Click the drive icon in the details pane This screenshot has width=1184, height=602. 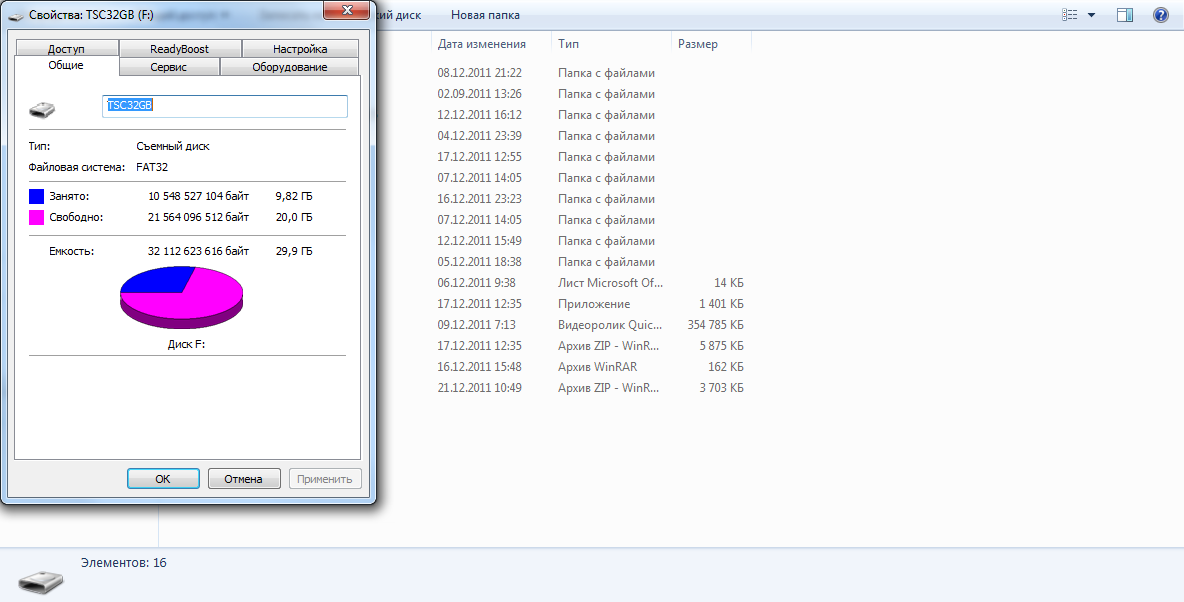pyautogui.click(x=41, y=580)
